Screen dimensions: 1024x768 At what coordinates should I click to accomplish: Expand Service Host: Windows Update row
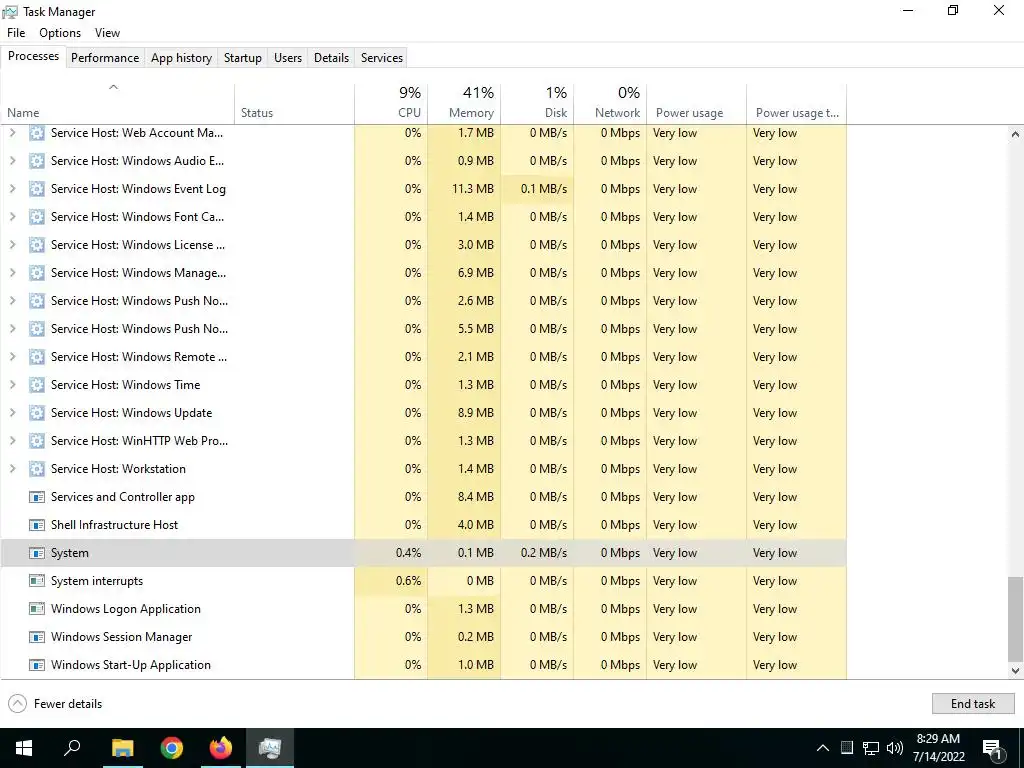coord(12,413)
